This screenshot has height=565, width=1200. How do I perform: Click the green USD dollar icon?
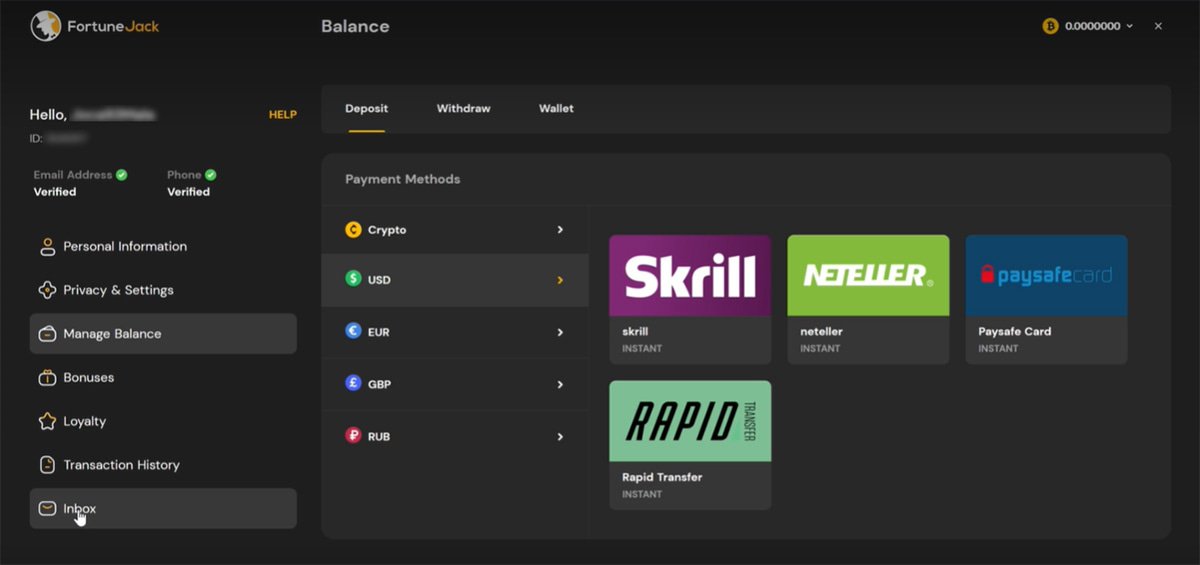353,280
